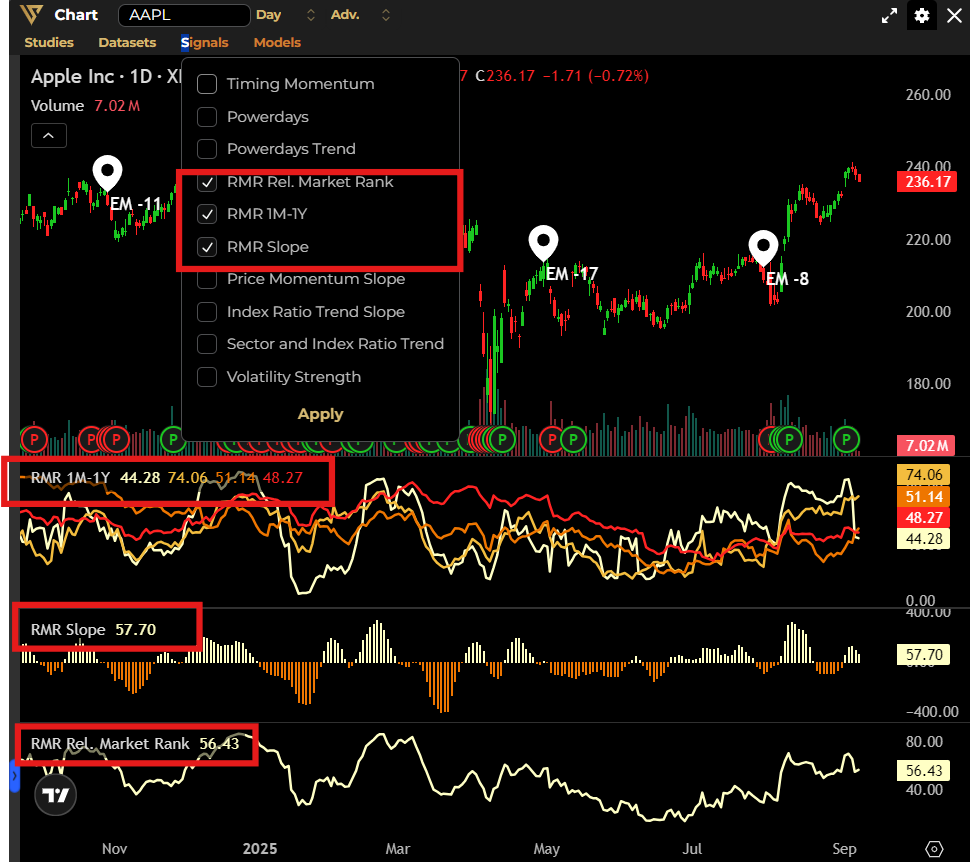Click the AAPL ticker input field
This screenshot has height=862, width=970.
coord(184,15)
